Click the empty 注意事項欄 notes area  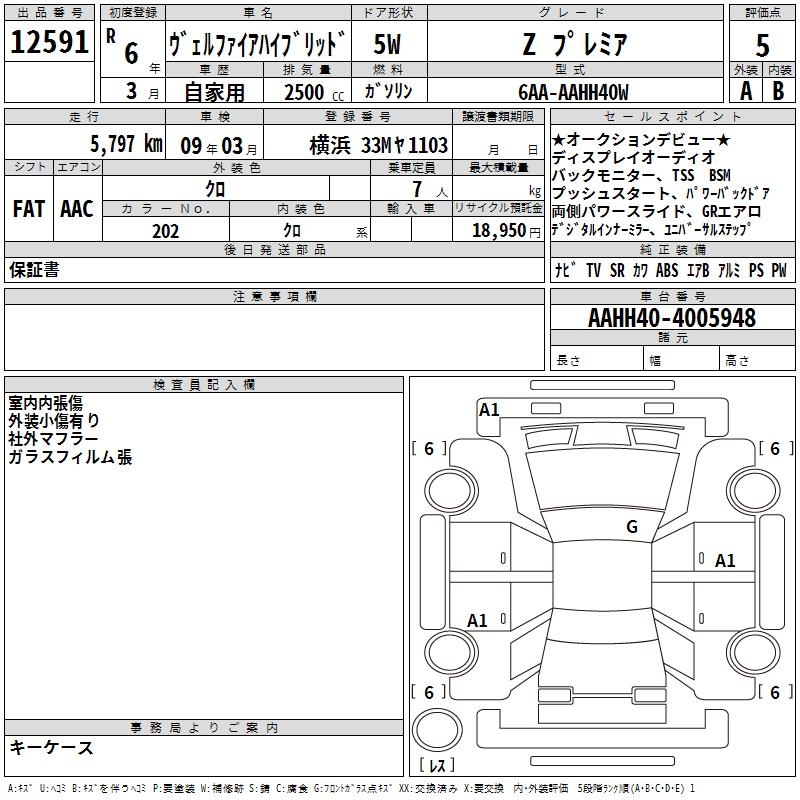(x=274, y=337)
